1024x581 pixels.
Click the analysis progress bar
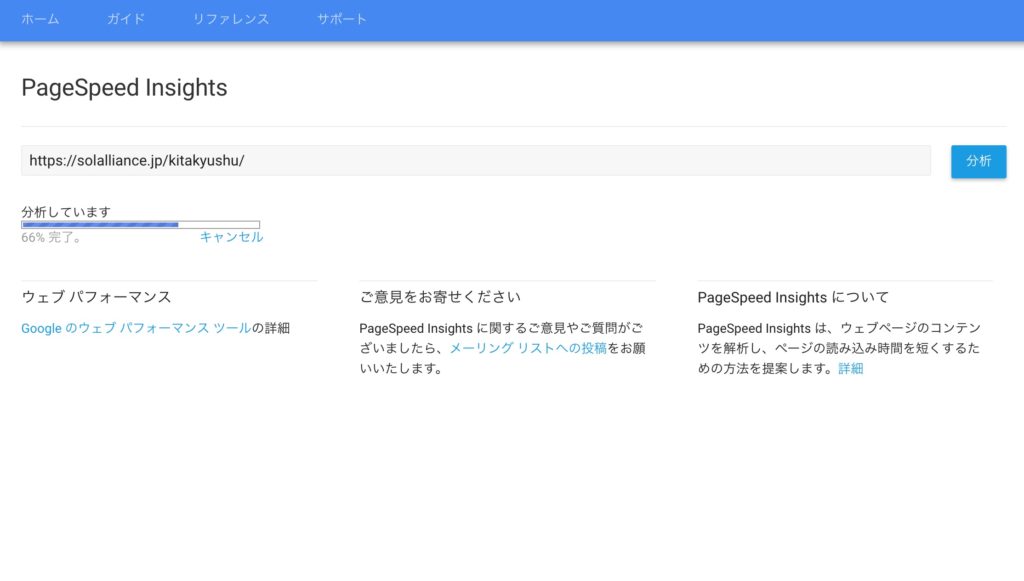pos(140,225)
